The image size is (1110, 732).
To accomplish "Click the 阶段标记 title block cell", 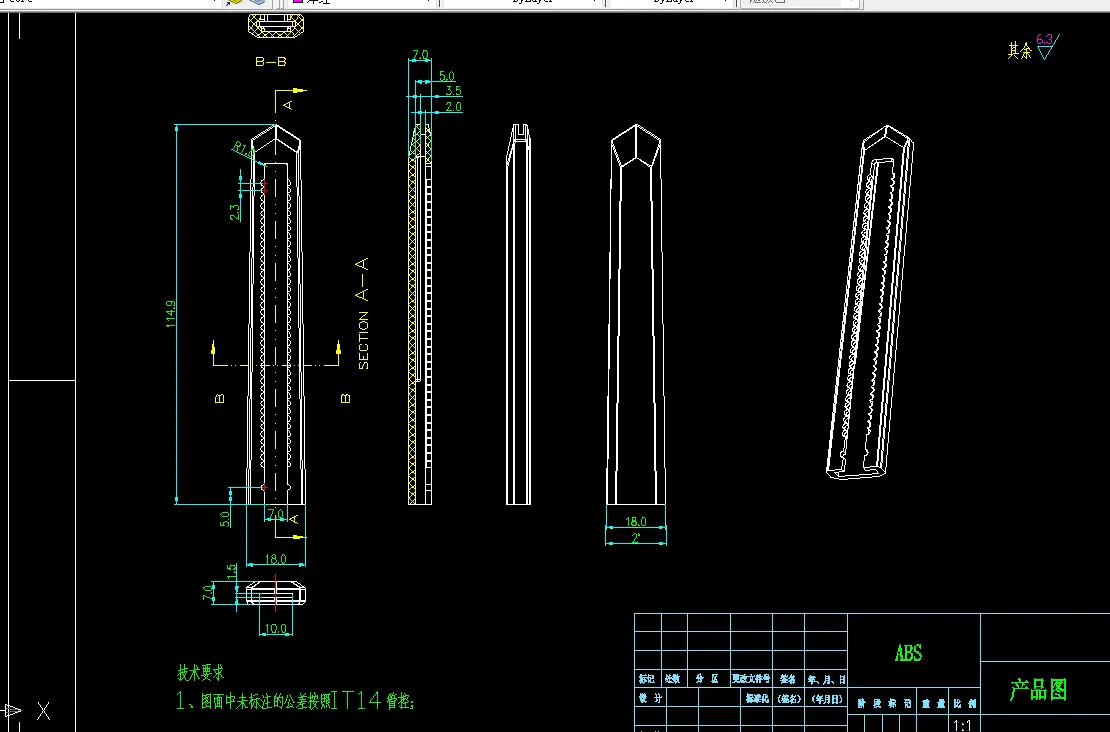I will click(883, 703).
